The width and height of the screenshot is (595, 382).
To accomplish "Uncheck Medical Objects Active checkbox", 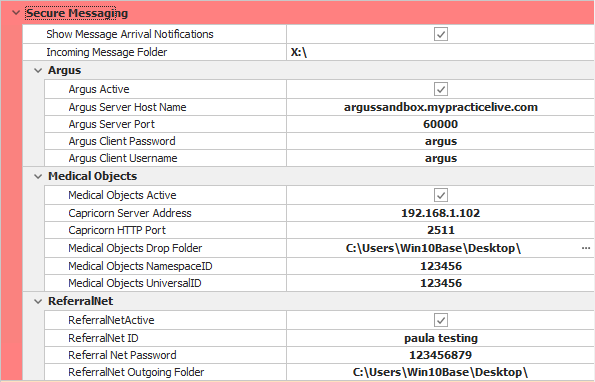I will 441,195.
